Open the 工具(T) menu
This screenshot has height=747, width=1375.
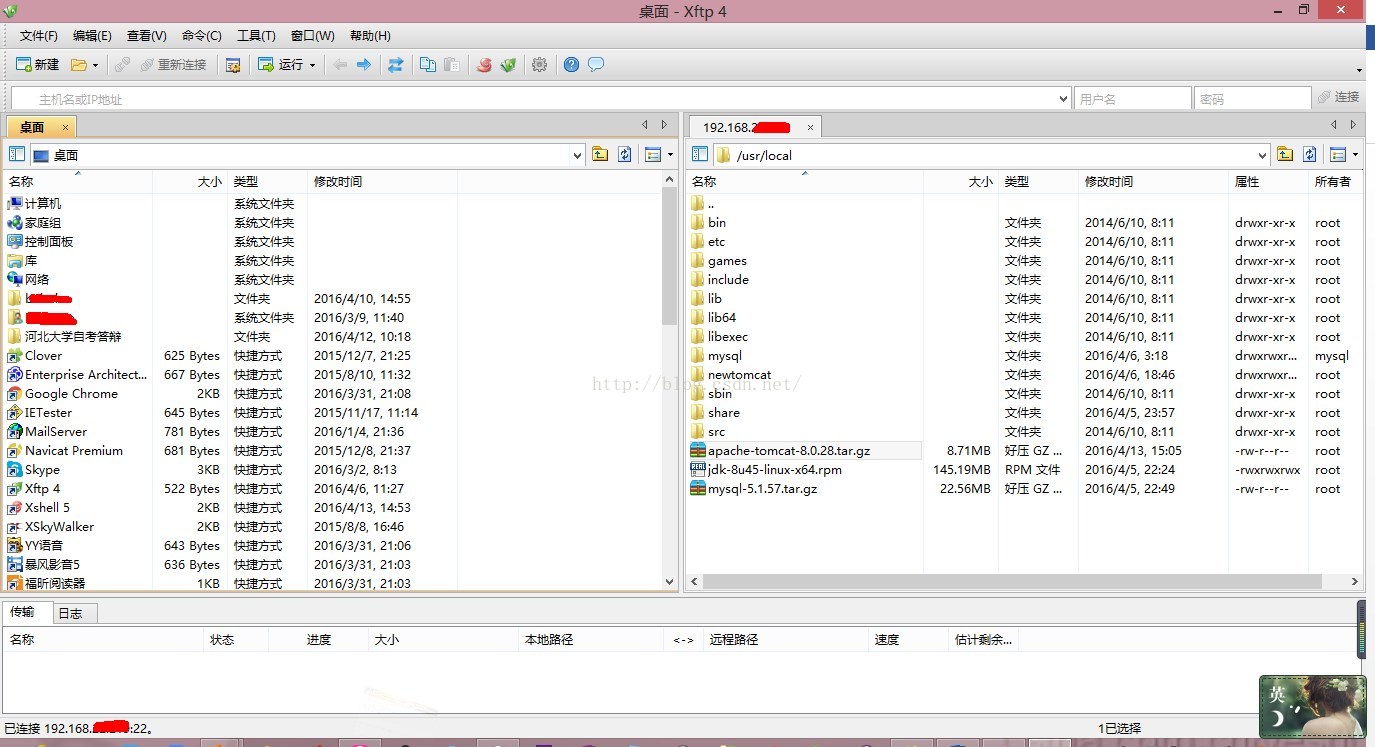click(256, 36)
